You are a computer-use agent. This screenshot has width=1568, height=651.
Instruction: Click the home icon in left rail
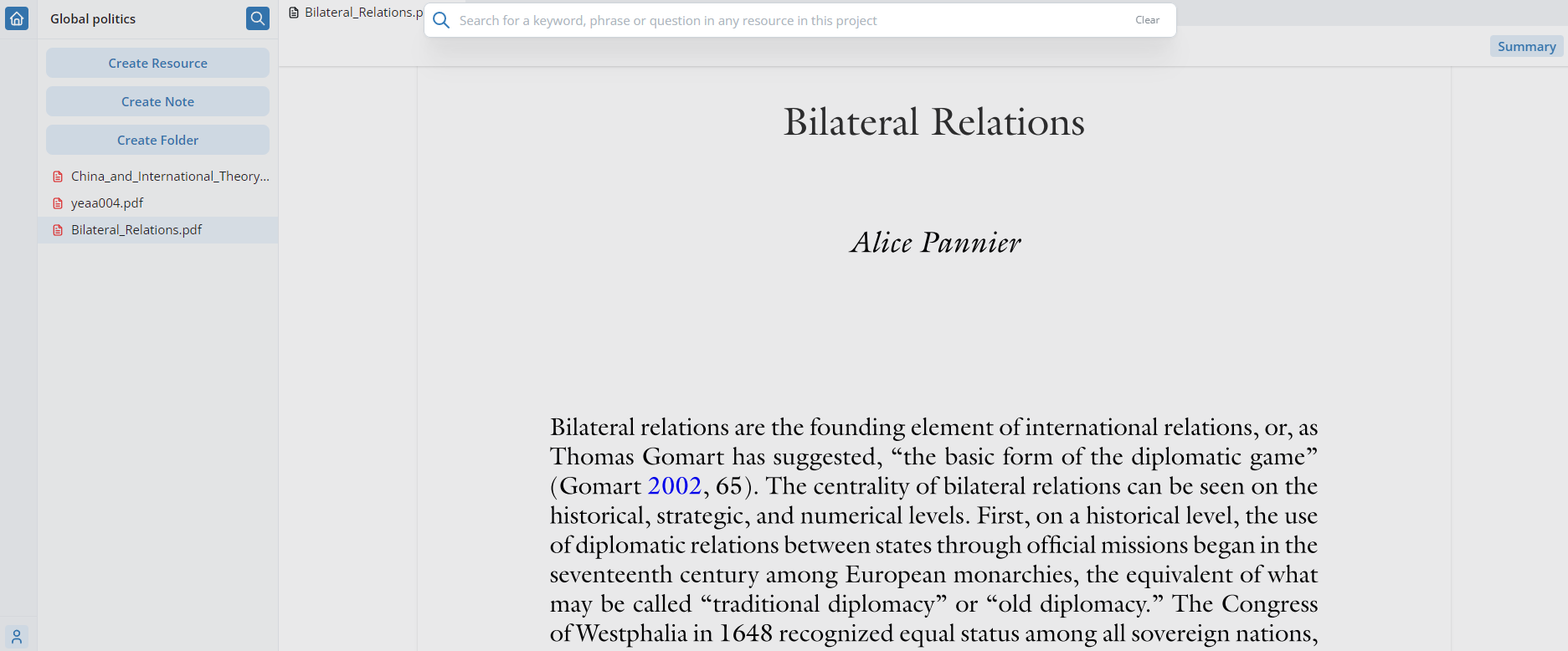point(17,18)
